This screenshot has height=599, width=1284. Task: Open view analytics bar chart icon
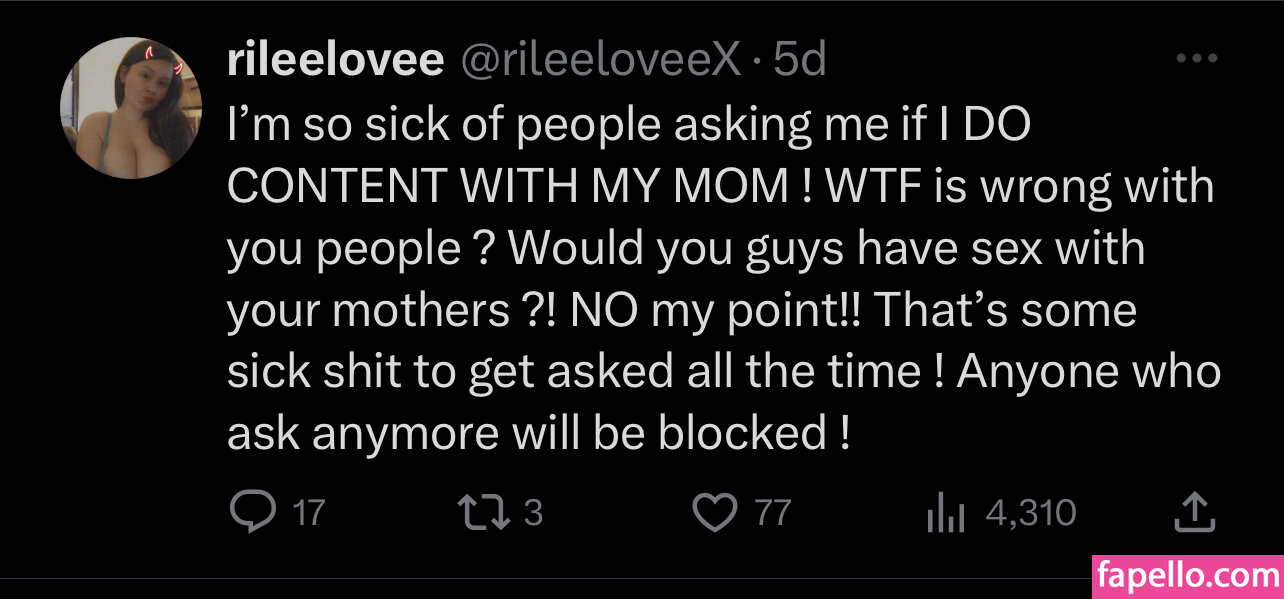click(x=943, y=513)
